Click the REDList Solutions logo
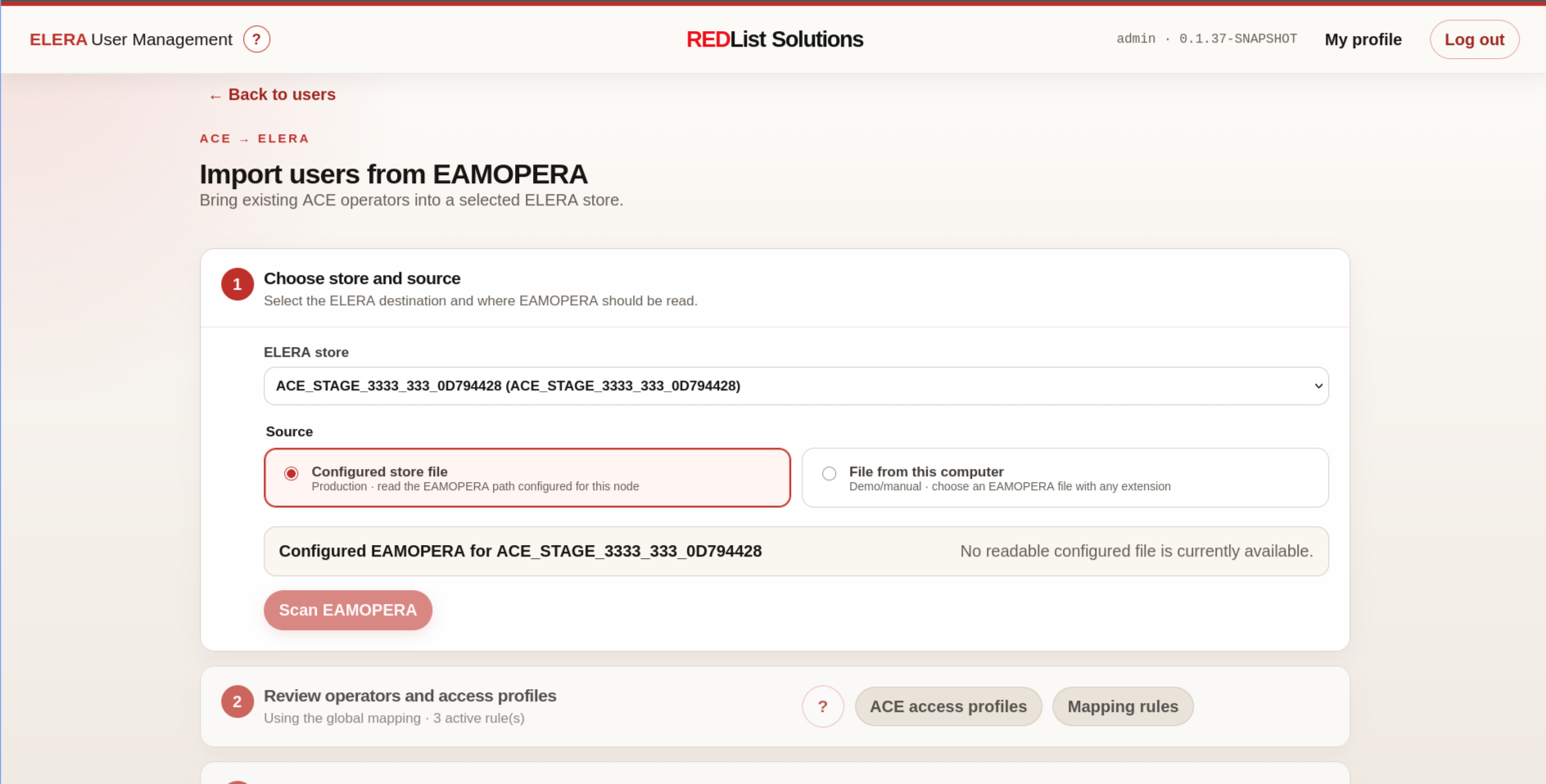The height and width of the screenshot is (784, 1546). pyautogui.click(x=775, y=39)
